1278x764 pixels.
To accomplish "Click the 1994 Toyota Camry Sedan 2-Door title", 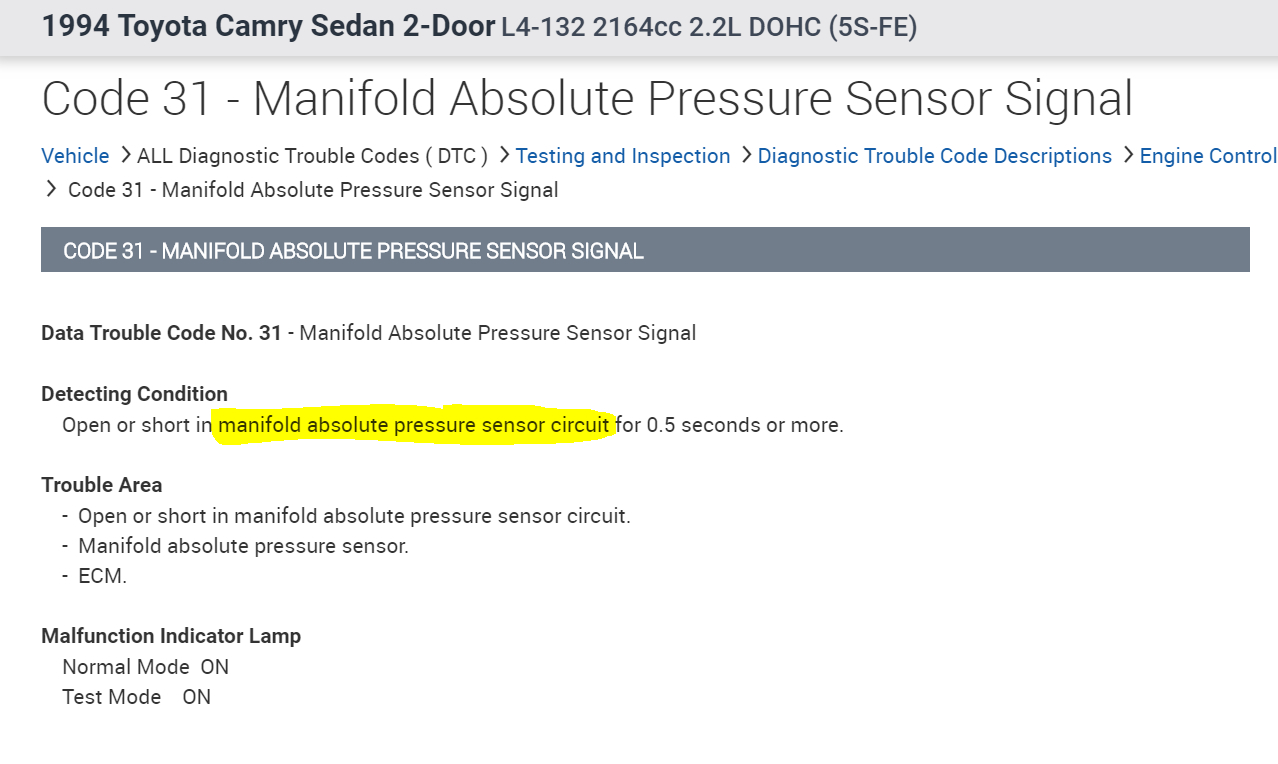I will click(x=268, y=26).
